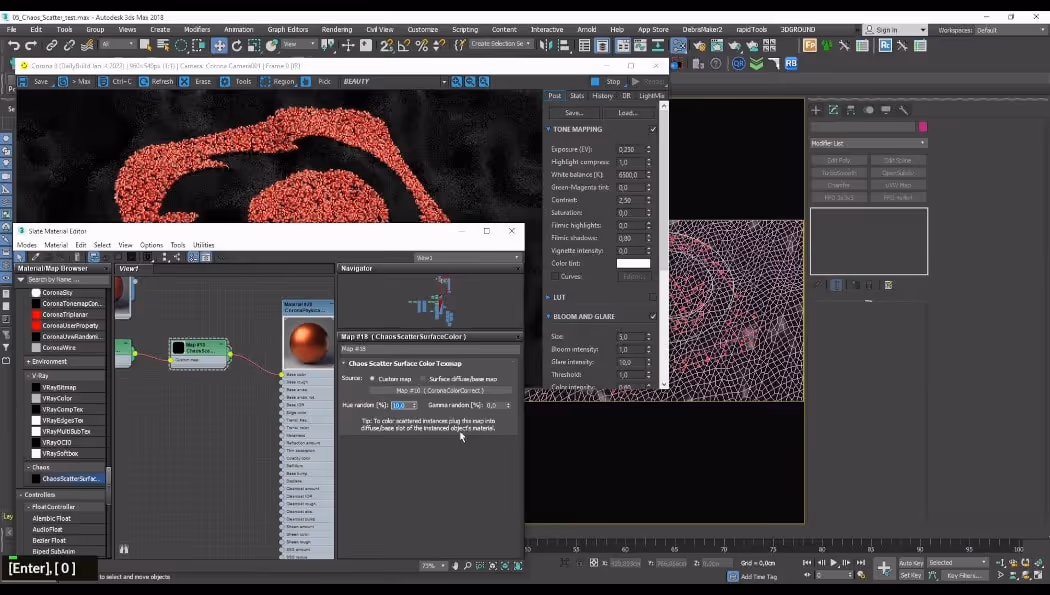Click the Color tint white swatch
Screen dimensions: 1050x595
[x=632, y=262]
